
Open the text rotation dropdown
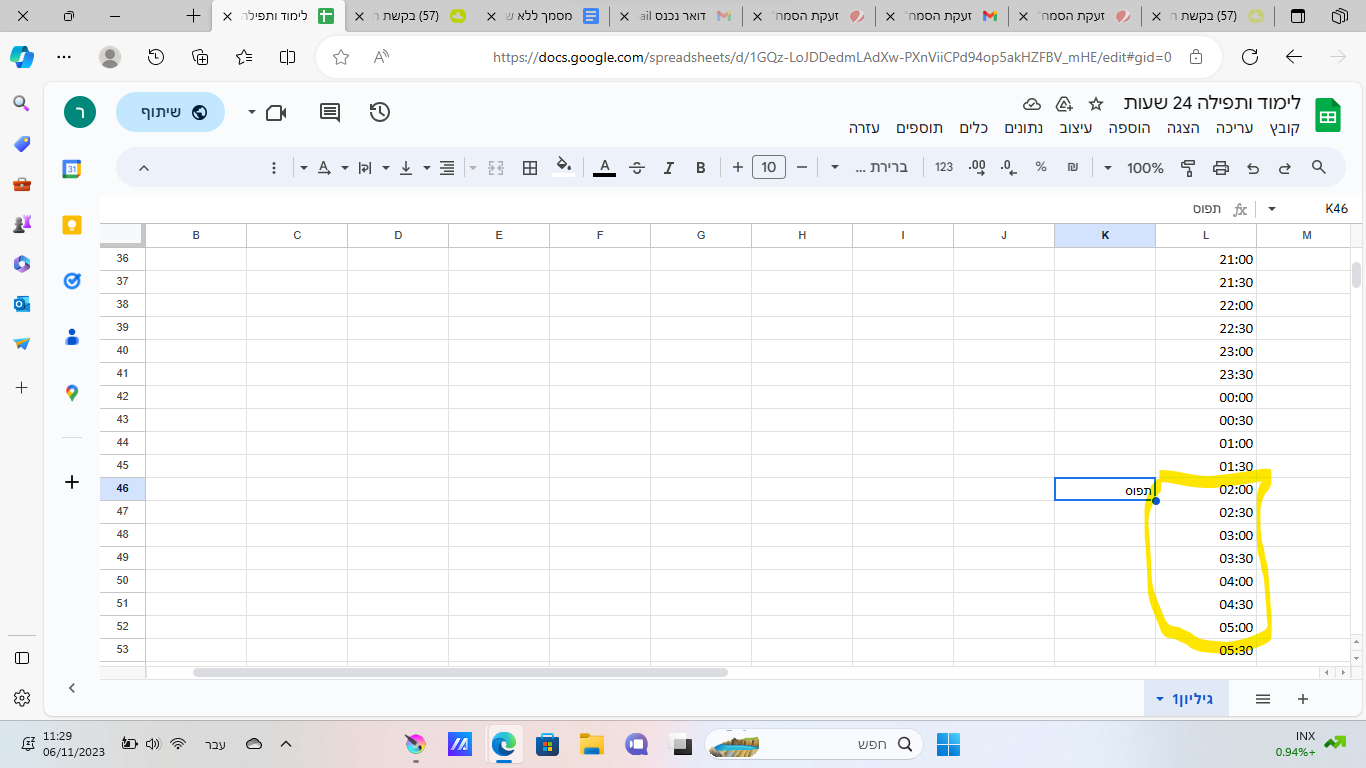point(316,167)
